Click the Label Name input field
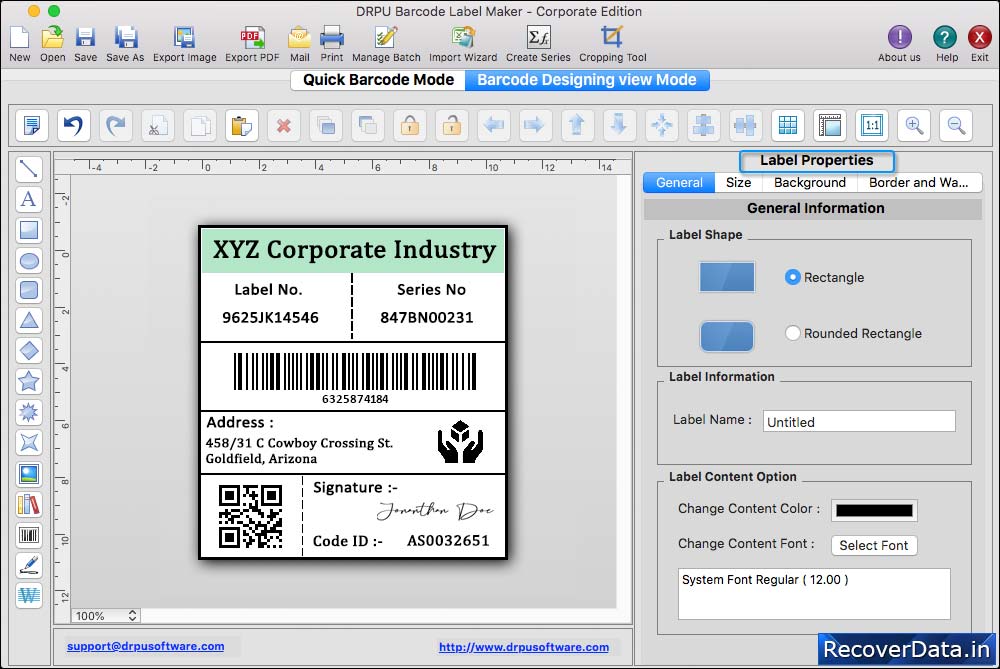The height and width of the screenshot is (669, 1000). 859,422
